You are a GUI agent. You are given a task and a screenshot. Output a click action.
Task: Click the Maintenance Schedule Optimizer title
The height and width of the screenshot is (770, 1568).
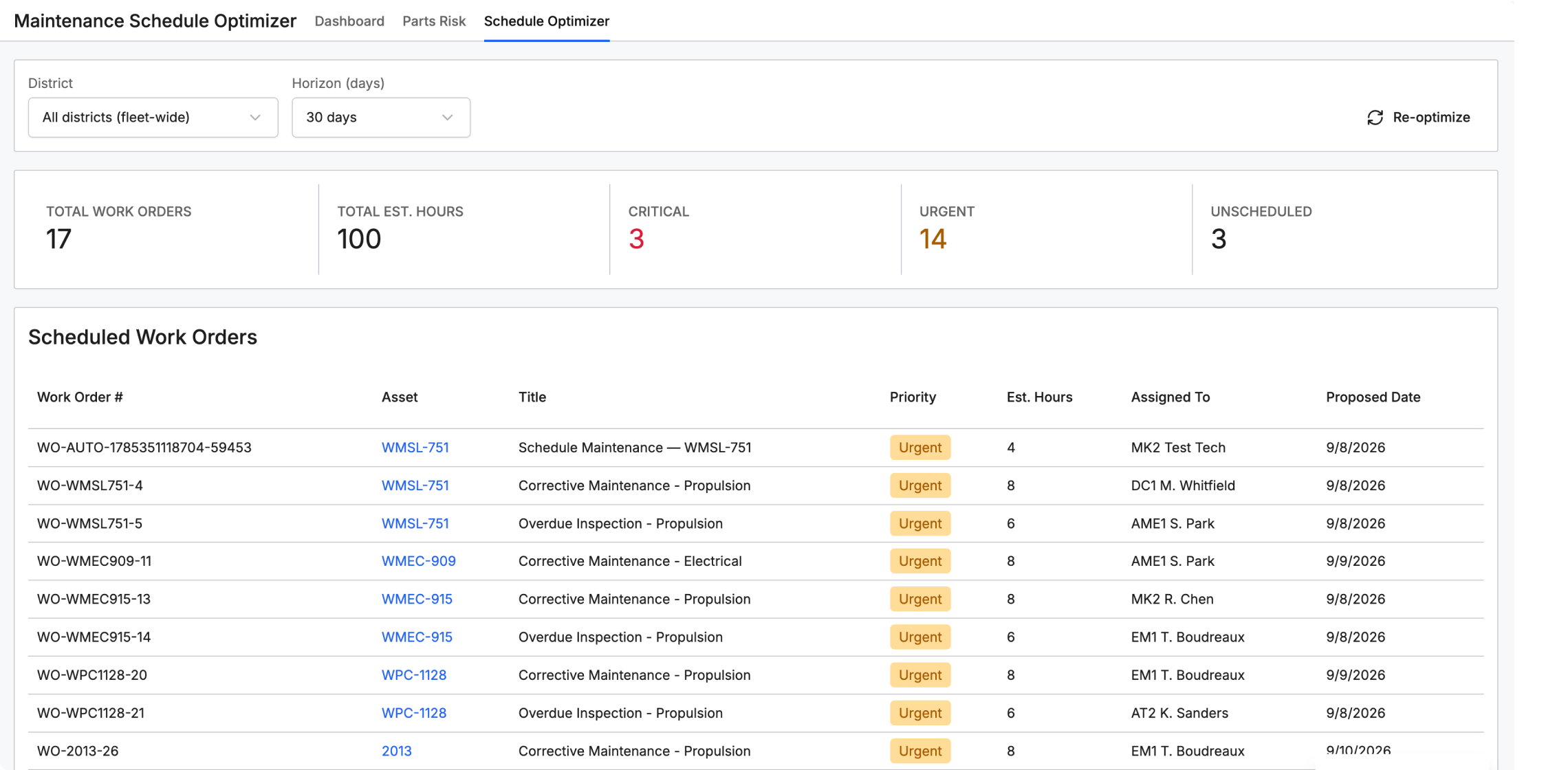pos(155,21)
